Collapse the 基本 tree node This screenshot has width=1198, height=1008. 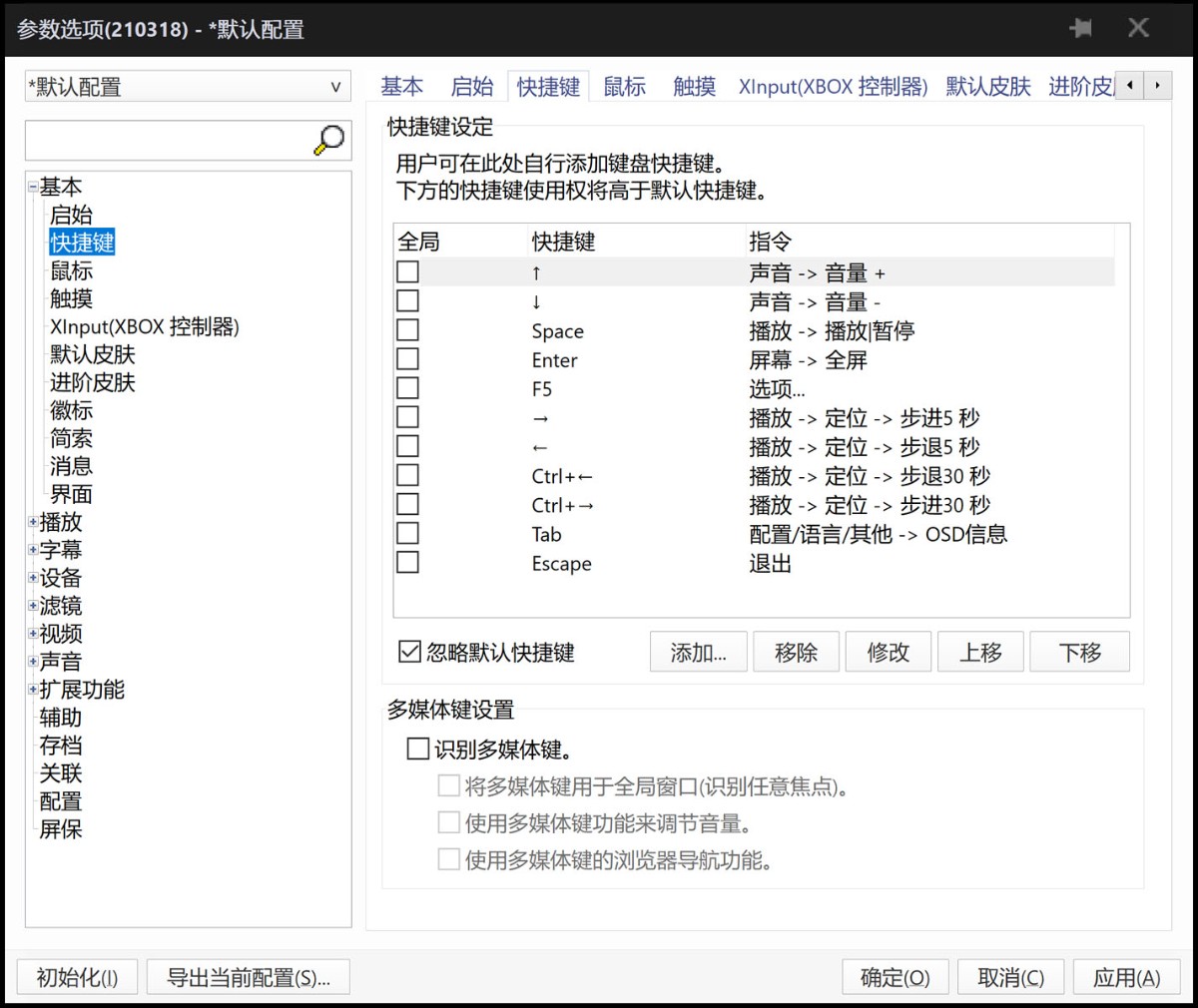coord(33,187)
